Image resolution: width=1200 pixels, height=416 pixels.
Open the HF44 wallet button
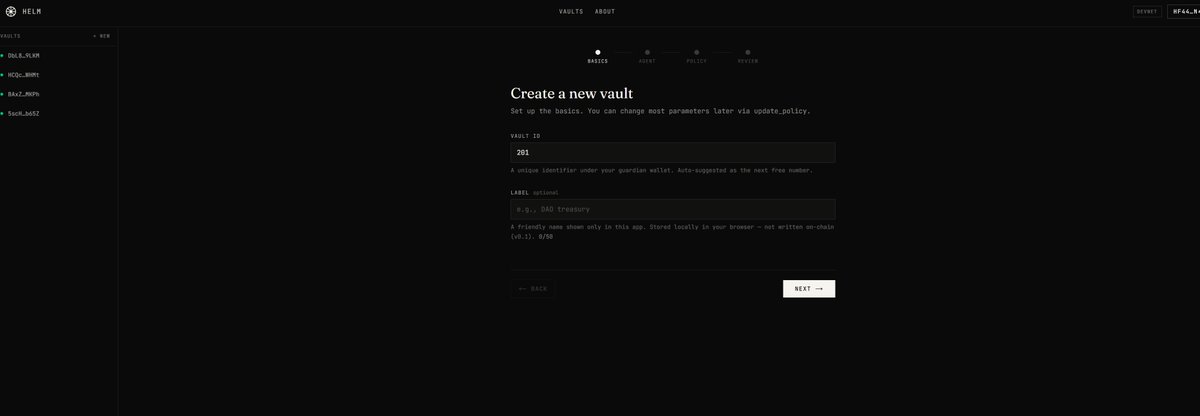pyautogui.click(x=1184, y=11)
